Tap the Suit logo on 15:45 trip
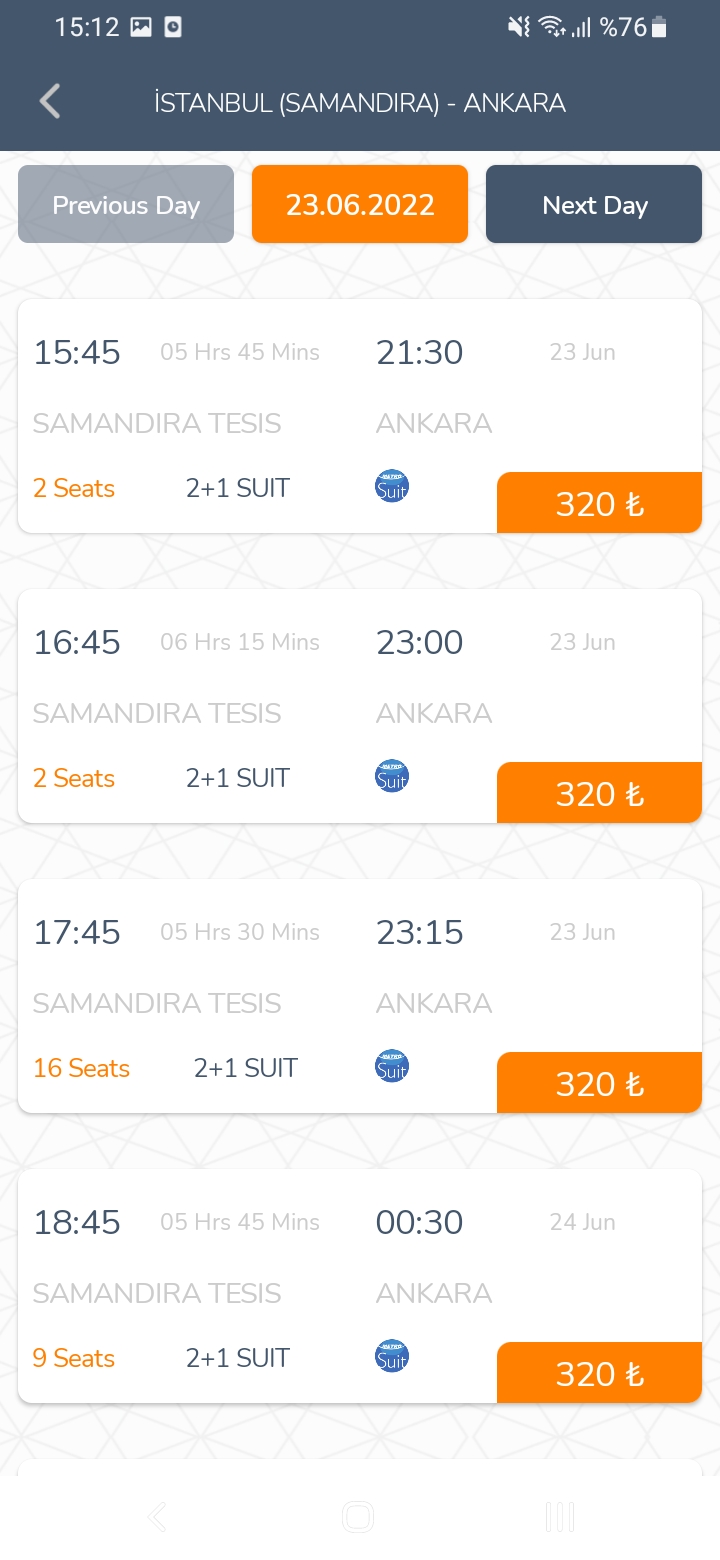 392,487
